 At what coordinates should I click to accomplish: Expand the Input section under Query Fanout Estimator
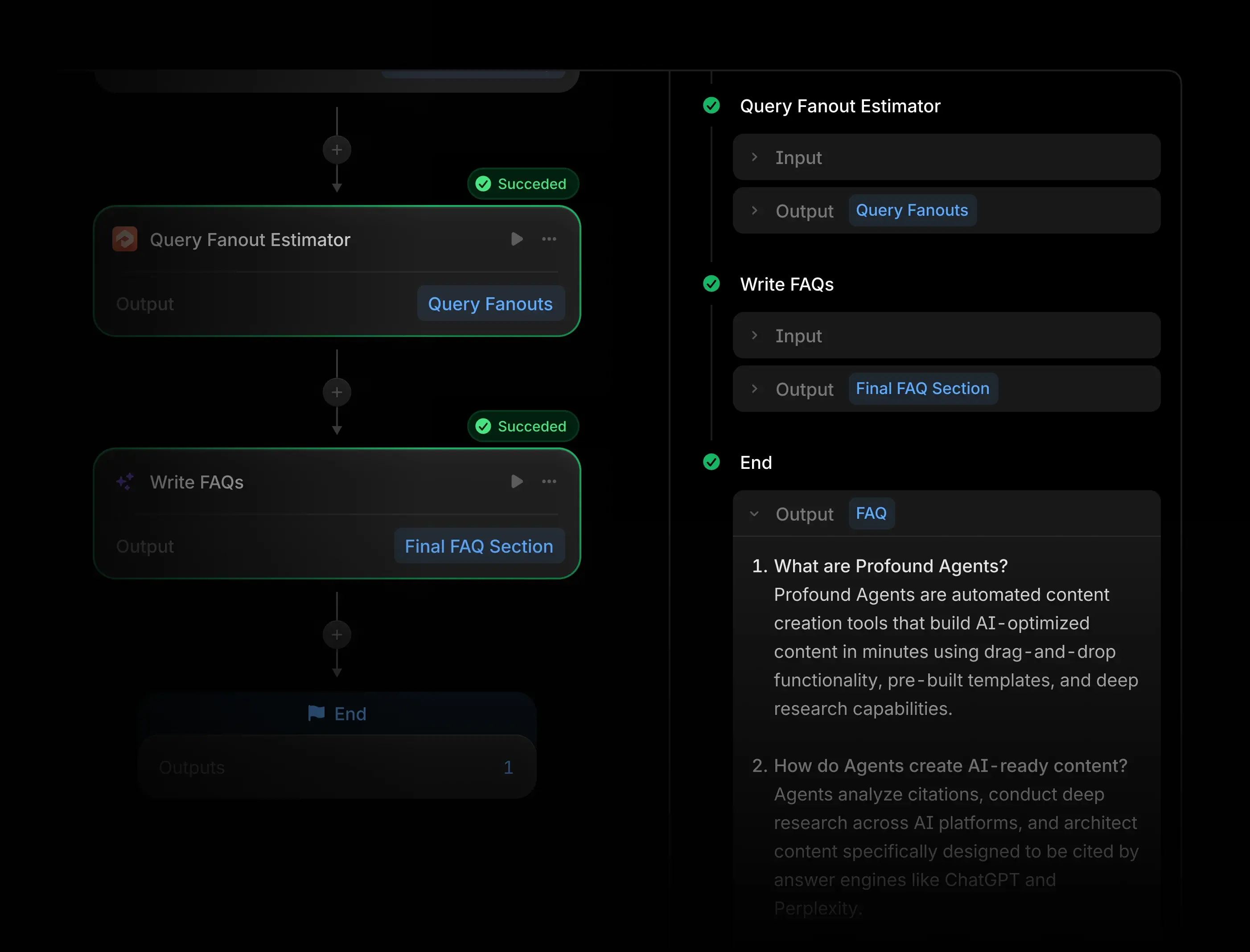coord(755,157)
